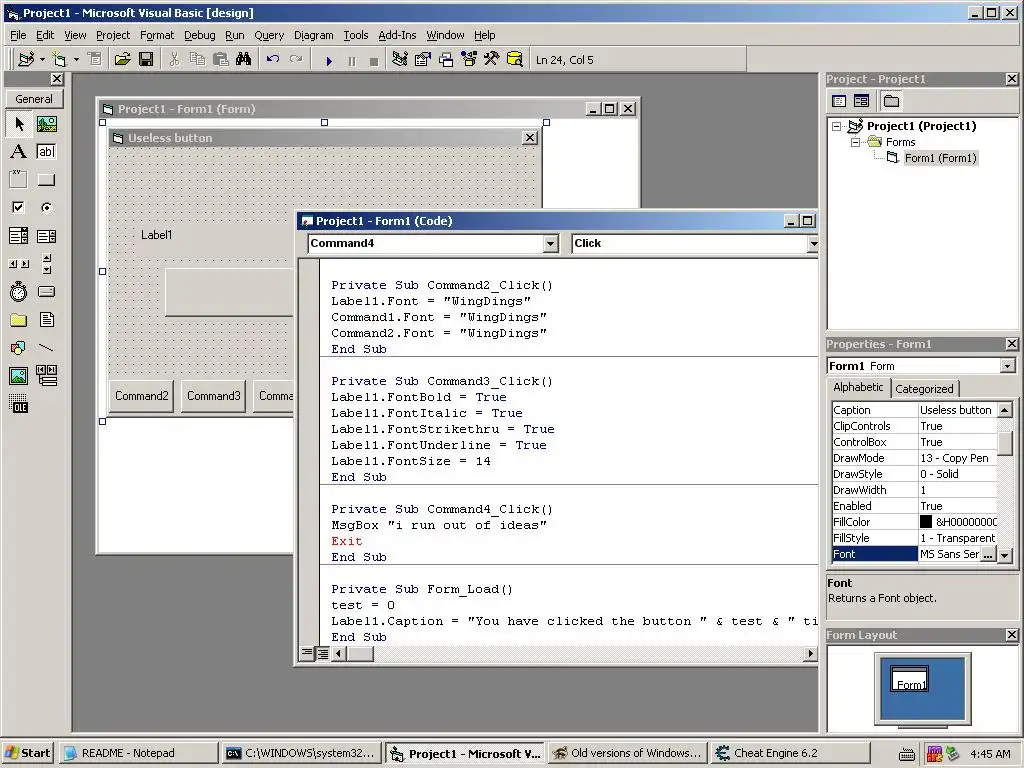Select the OptionButton tool in toolbox
The height and width of the screenshot is (768, 1024).
(46, 208)
